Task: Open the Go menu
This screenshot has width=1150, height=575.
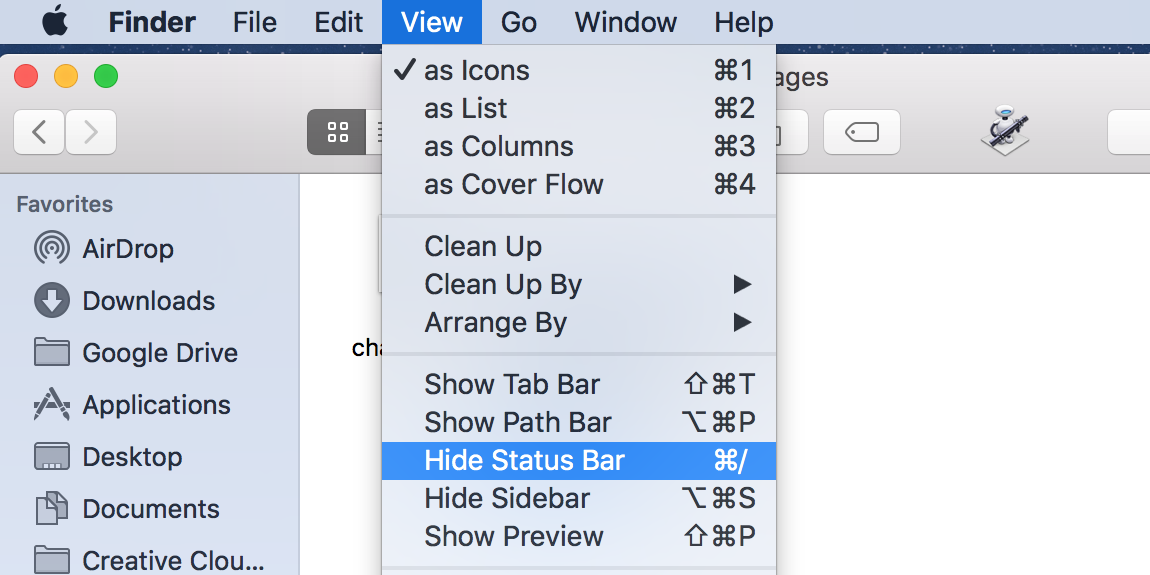Action: pos(519,22)
